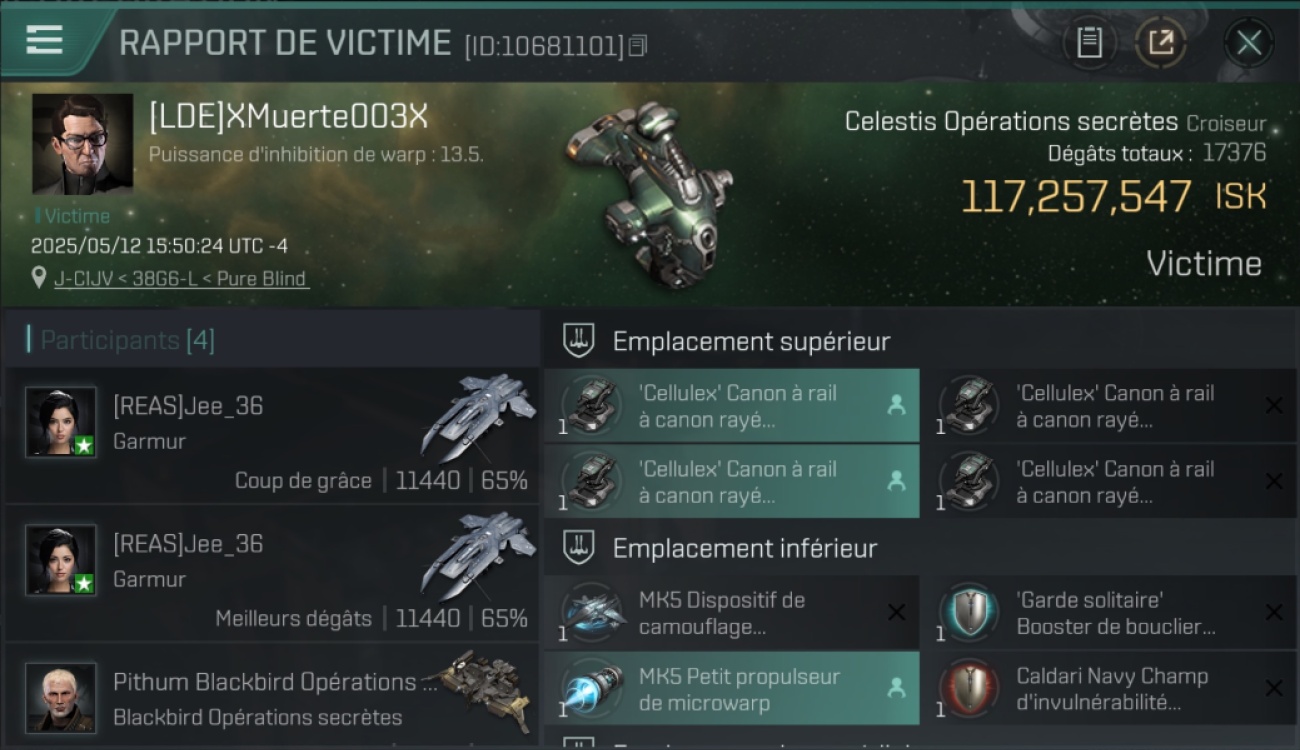Click the victim name [LDE]XMuerte003X
The height and width of the screenshot is (750, 1300).
[x=288, y=117]
